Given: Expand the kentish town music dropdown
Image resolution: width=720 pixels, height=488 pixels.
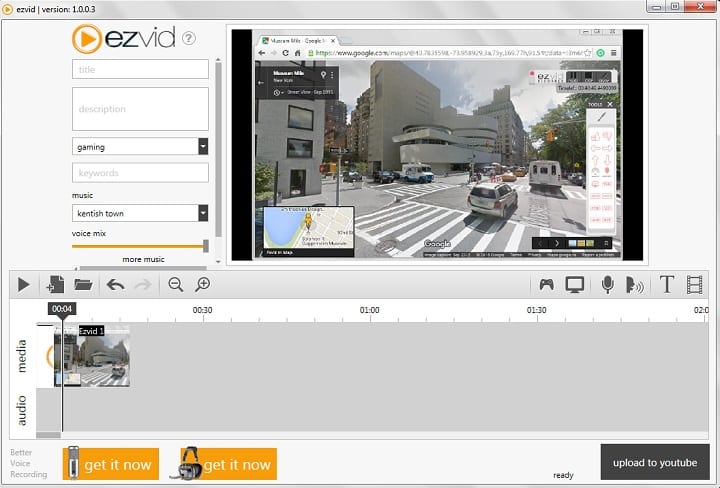Looking at the screenshot, I should pos(203,213).
